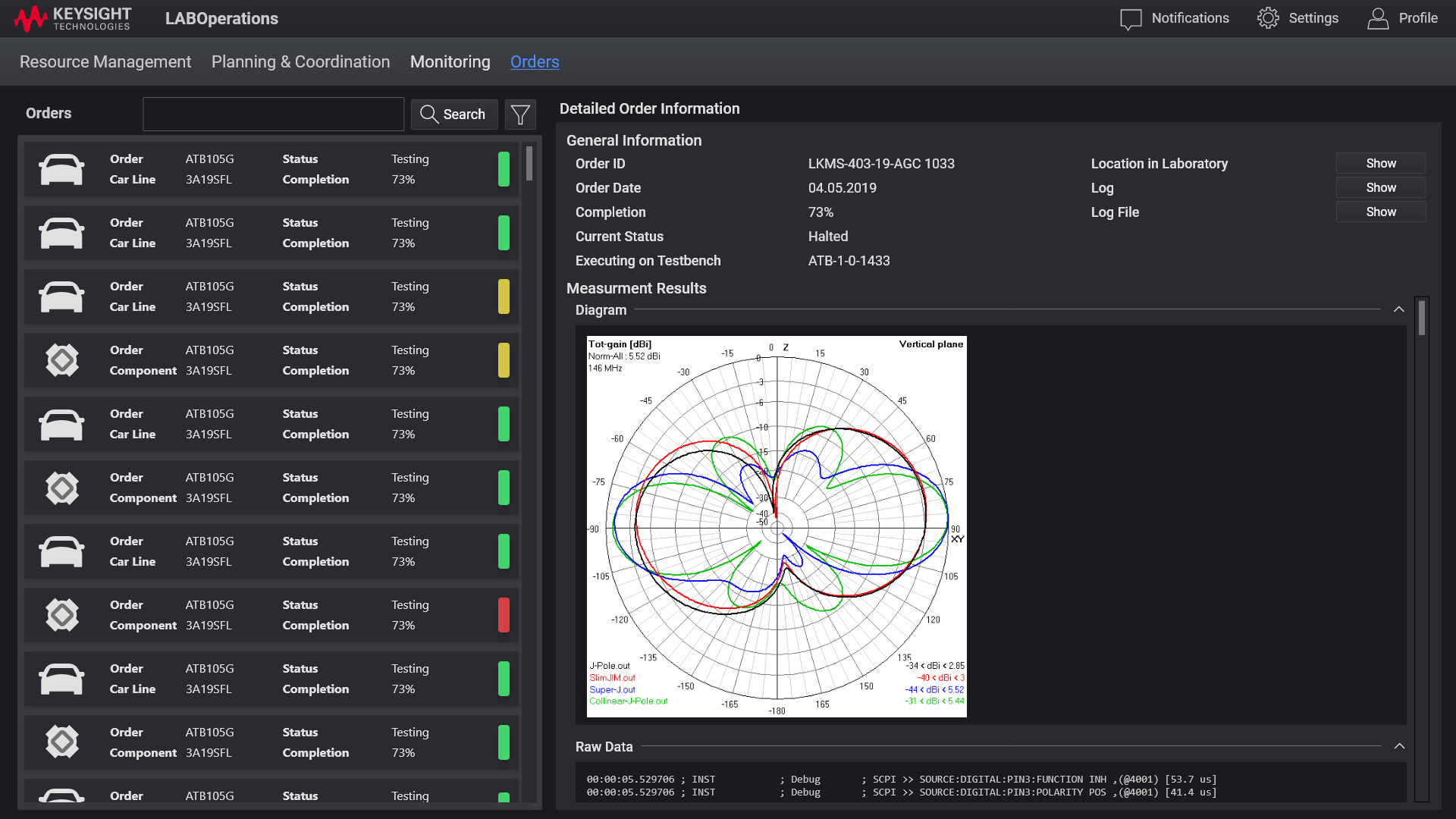Screen dimensions: 1456x819
Task: Click inside the orders search box
Action: point(273,114)
